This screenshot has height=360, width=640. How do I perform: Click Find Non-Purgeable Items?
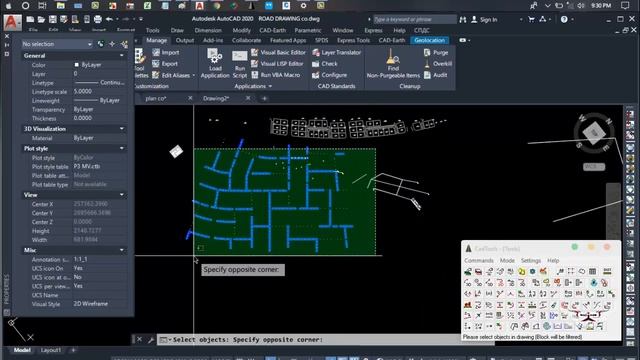(x=393, y=63)
